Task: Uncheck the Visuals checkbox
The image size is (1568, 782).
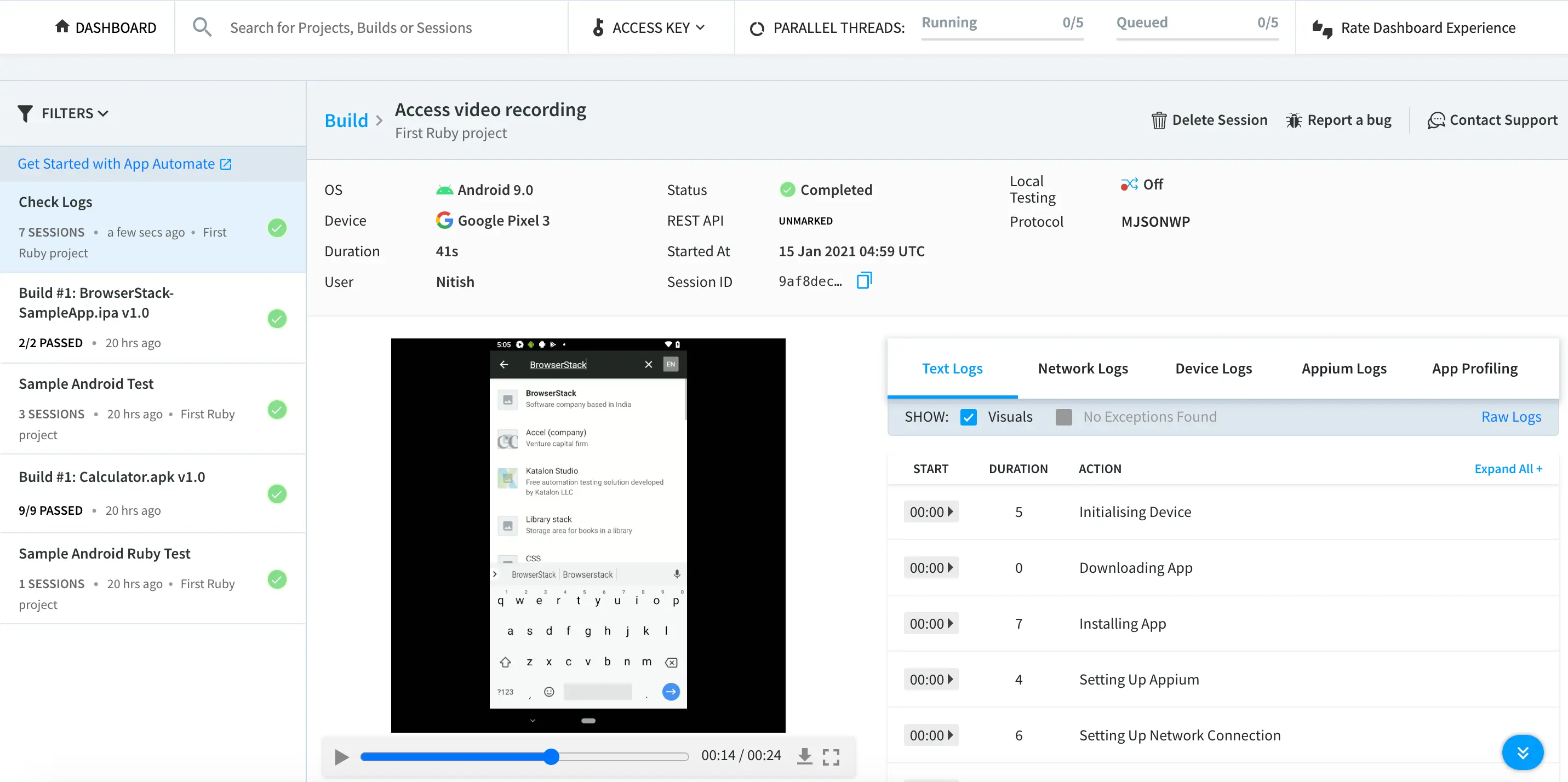Action: coord(968,417)
